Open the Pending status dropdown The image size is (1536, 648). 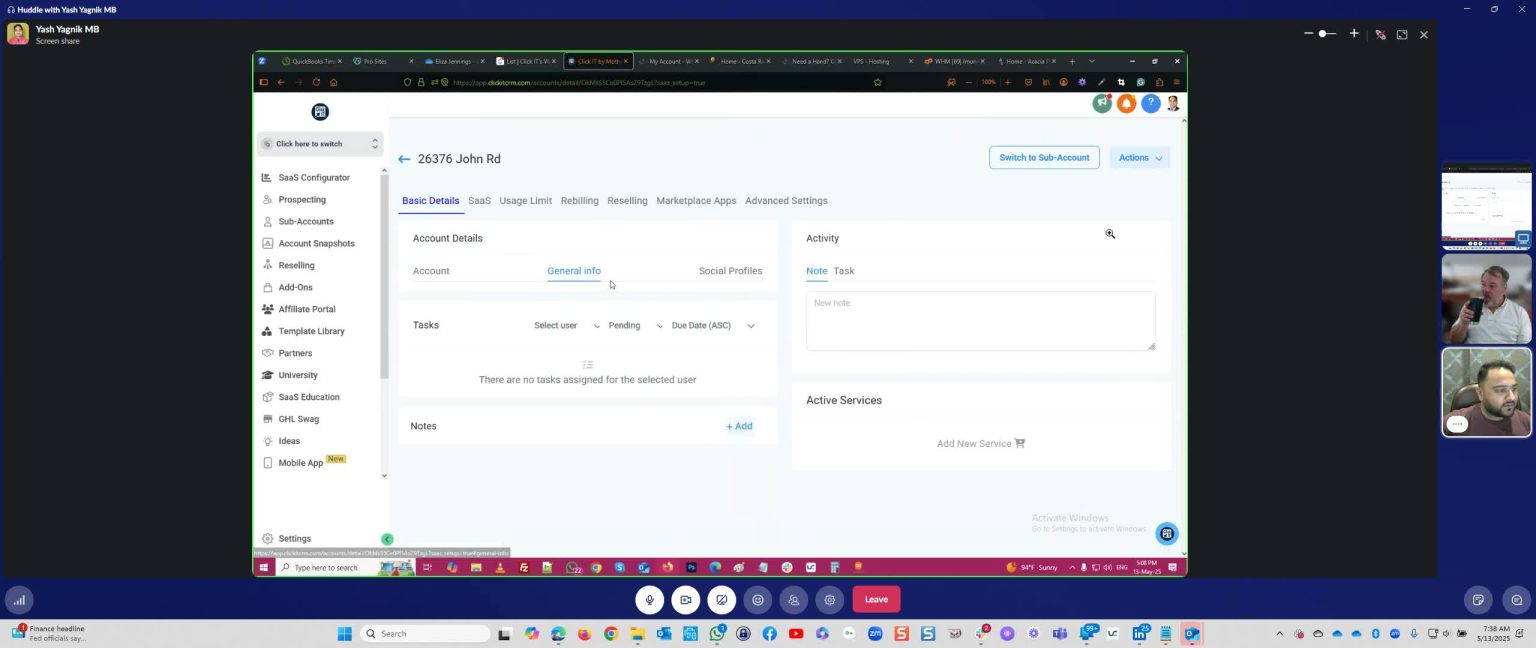635,325
